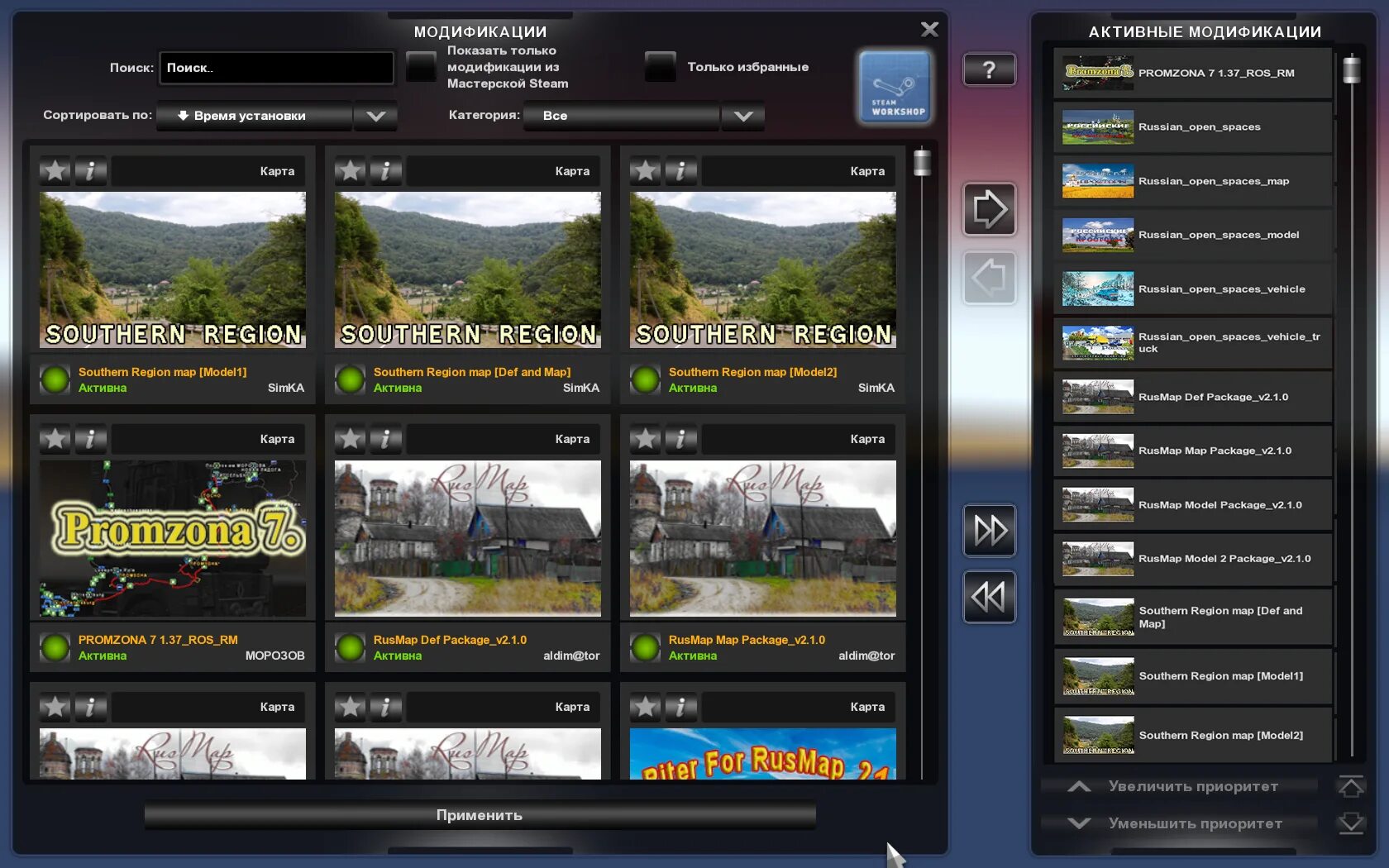Click 'Увеличить приоритет' button

coord(1179,786)
